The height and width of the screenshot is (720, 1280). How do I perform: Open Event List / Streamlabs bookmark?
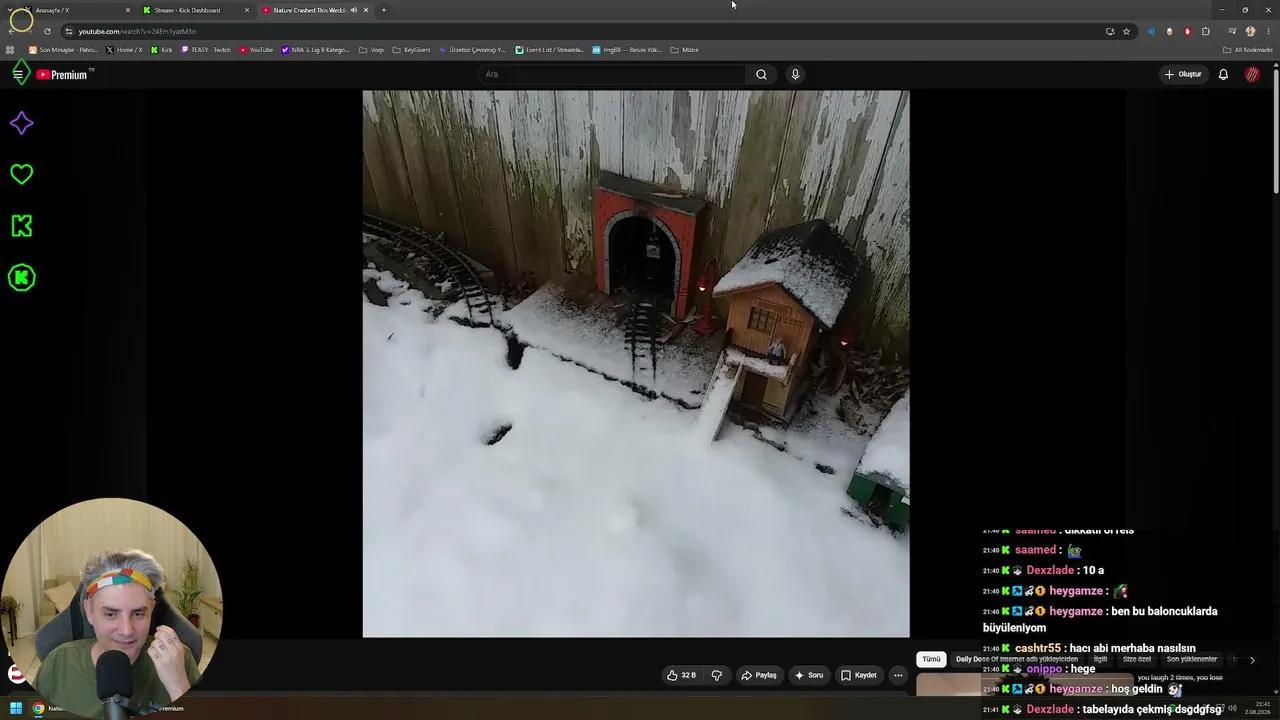coord(550,50)
